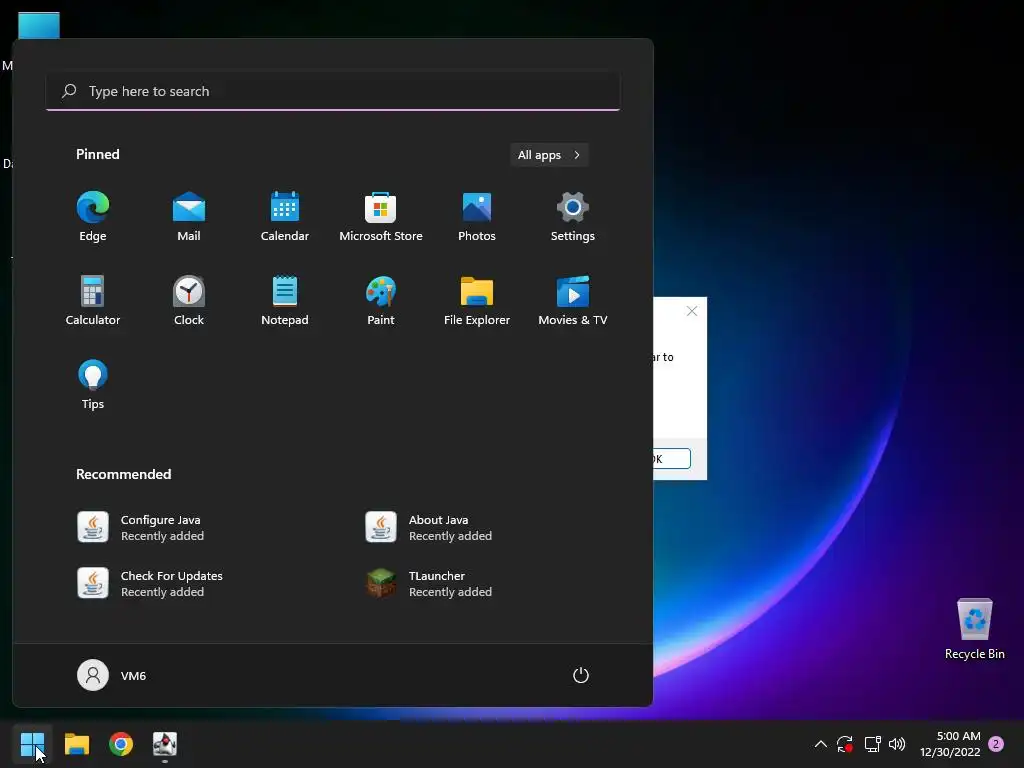Open the notification badge showing 2

(996, 744)
